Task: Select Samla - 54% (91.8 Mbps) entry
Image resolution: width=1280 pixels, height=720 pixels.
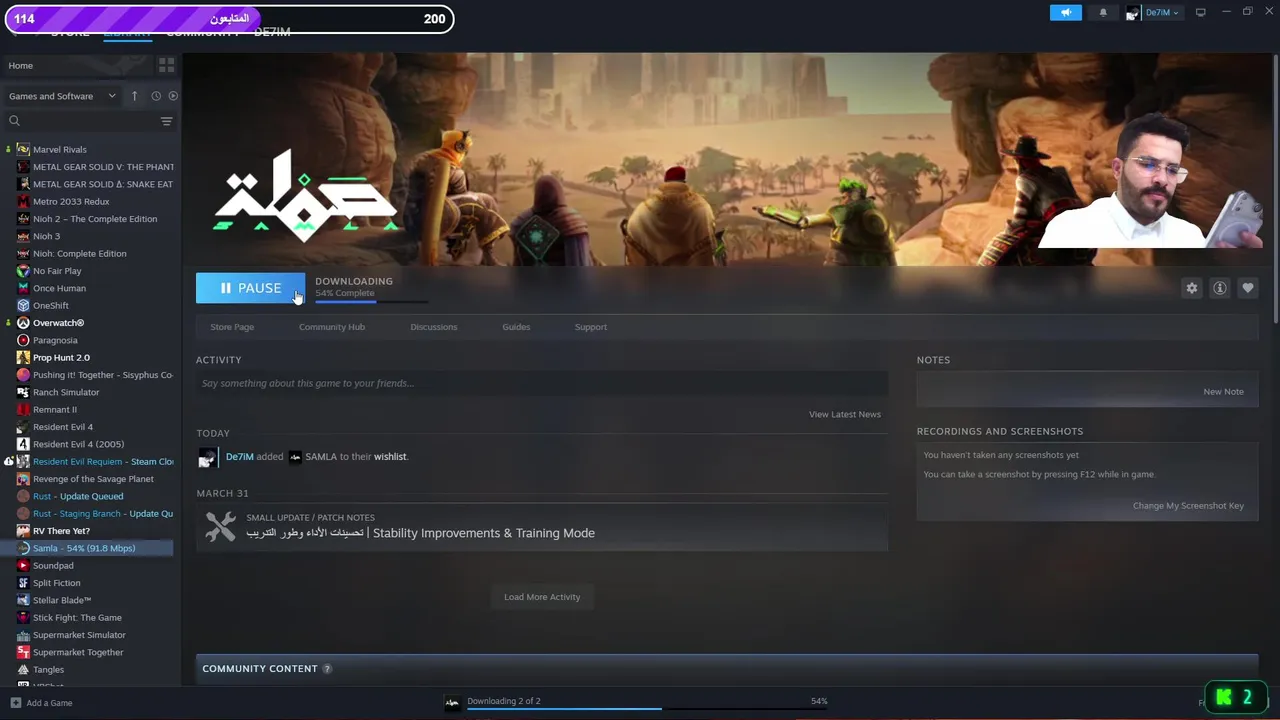Action: (x=84, y=548)
